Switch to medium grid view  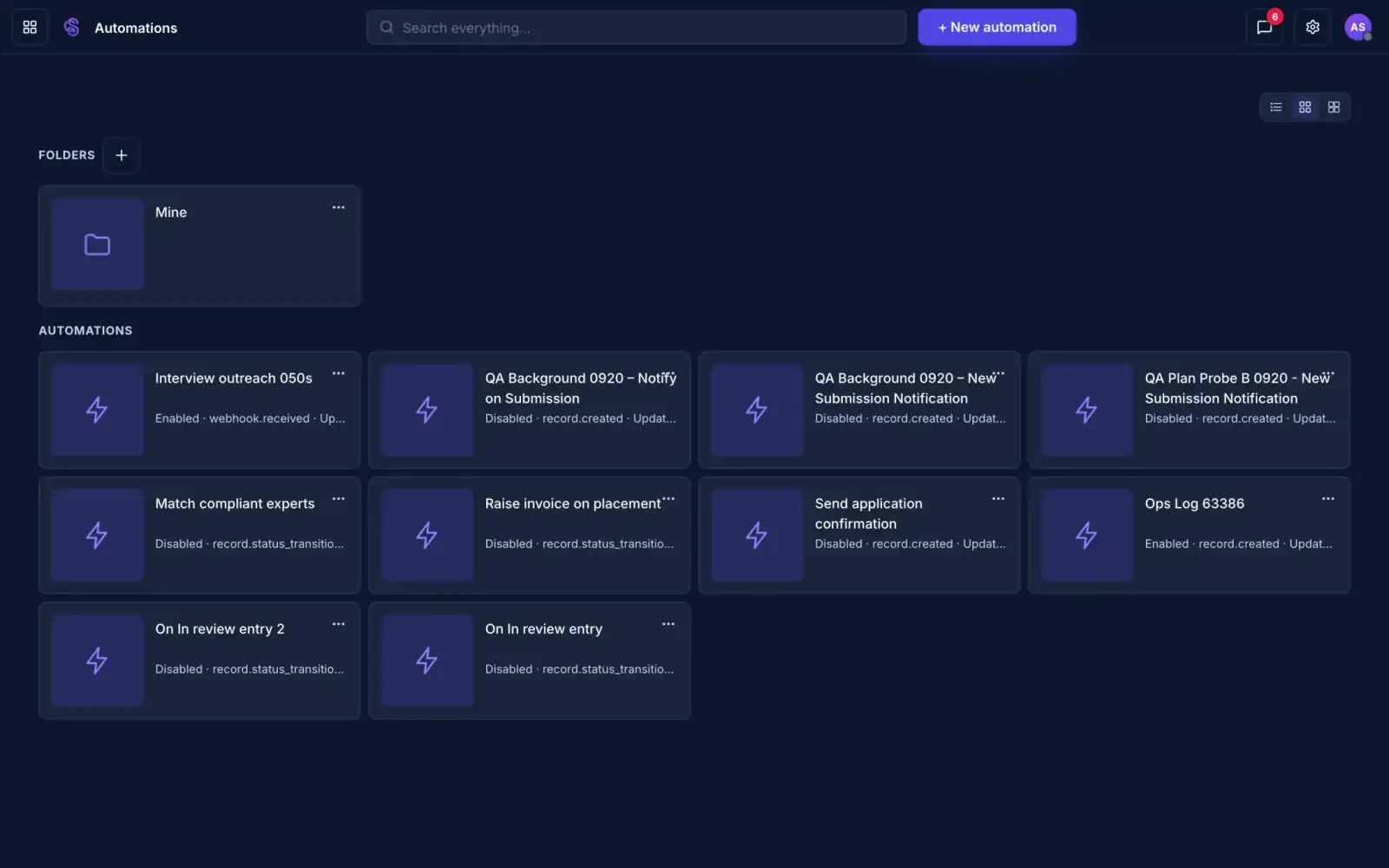(1305, 107)
